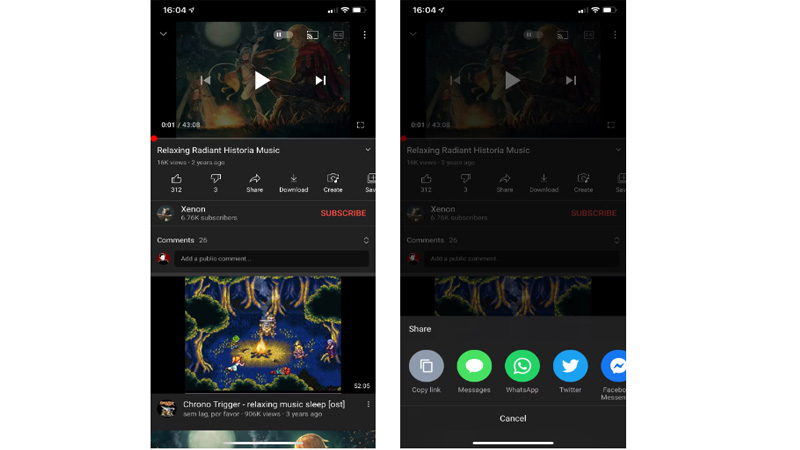The width and height of the screenshot is (800, 450).
Task: Share via Facebook Messenger icon
Action: tap(615, 366)
